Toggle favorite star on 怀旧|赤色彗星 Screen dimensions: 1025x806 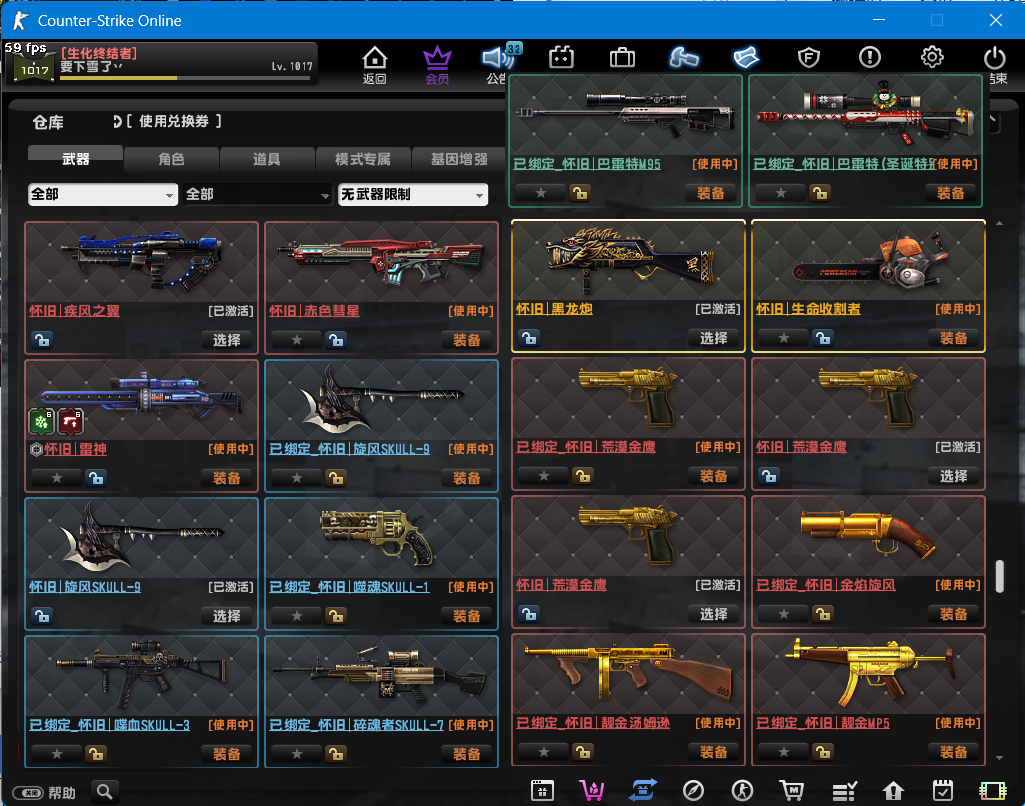[x=297, y=340]
